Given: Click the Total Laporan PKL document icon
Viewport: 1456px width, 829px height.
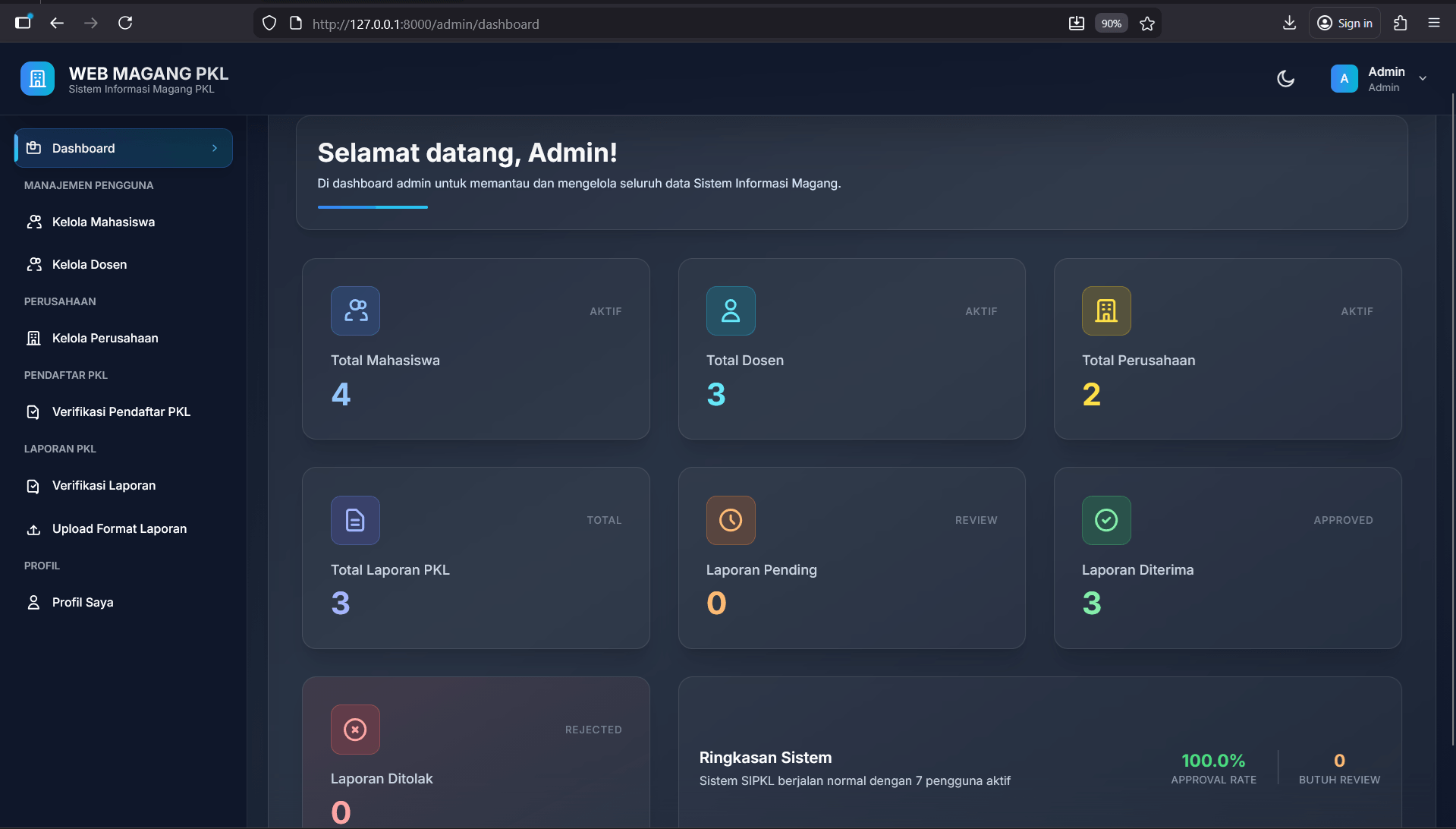Looking at the screenshot, I should [x=355, y=520].
